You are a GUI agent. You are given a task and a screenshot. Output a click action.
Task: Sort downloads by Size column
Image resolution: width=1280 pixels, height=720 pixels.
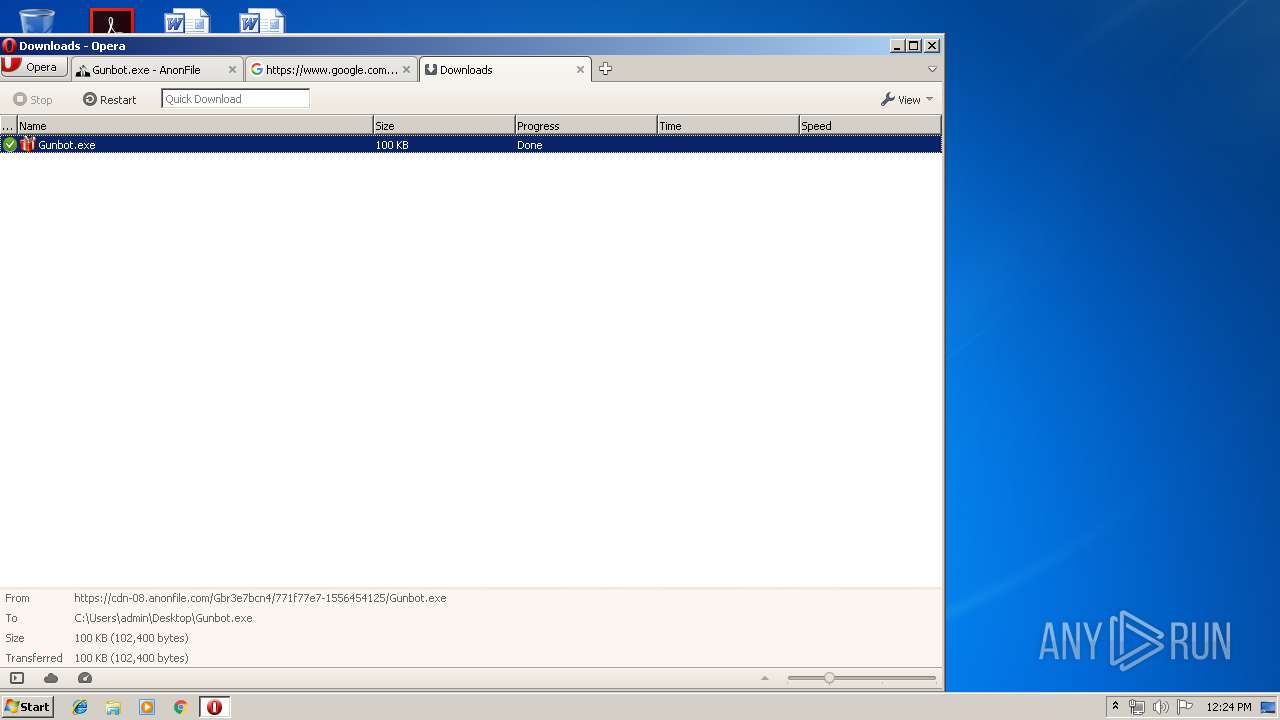tap(444, 125)
